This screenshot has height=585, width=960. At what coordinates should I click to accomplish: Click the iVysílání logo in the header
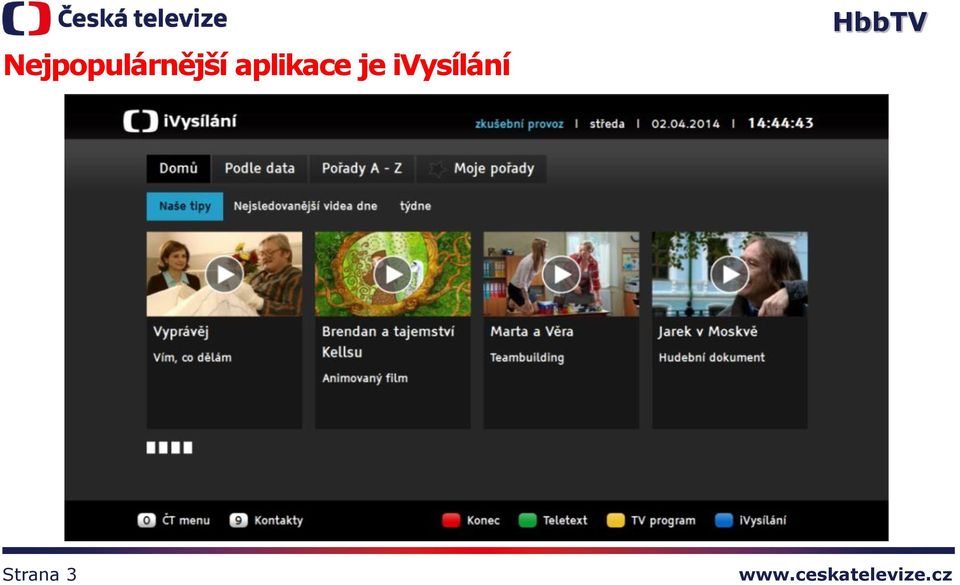180,121
